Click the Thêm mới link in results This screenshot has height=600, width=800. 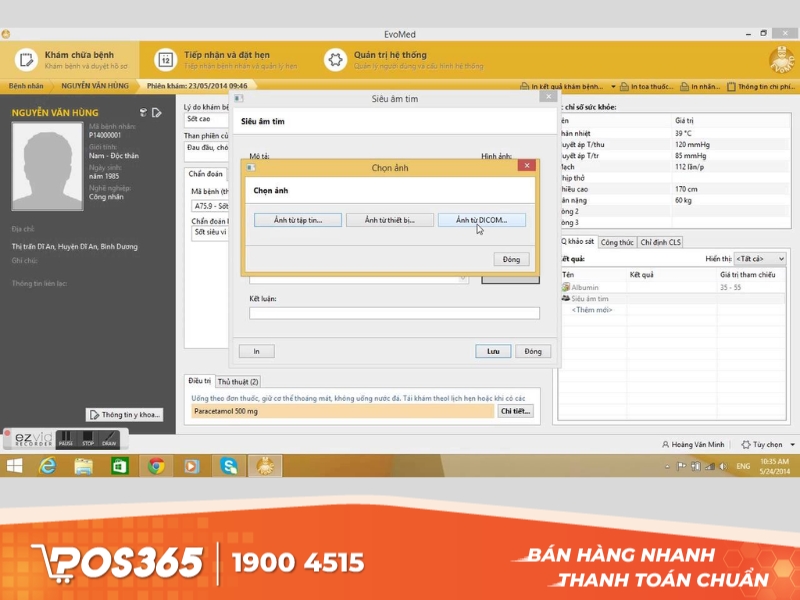coord(591,309)
